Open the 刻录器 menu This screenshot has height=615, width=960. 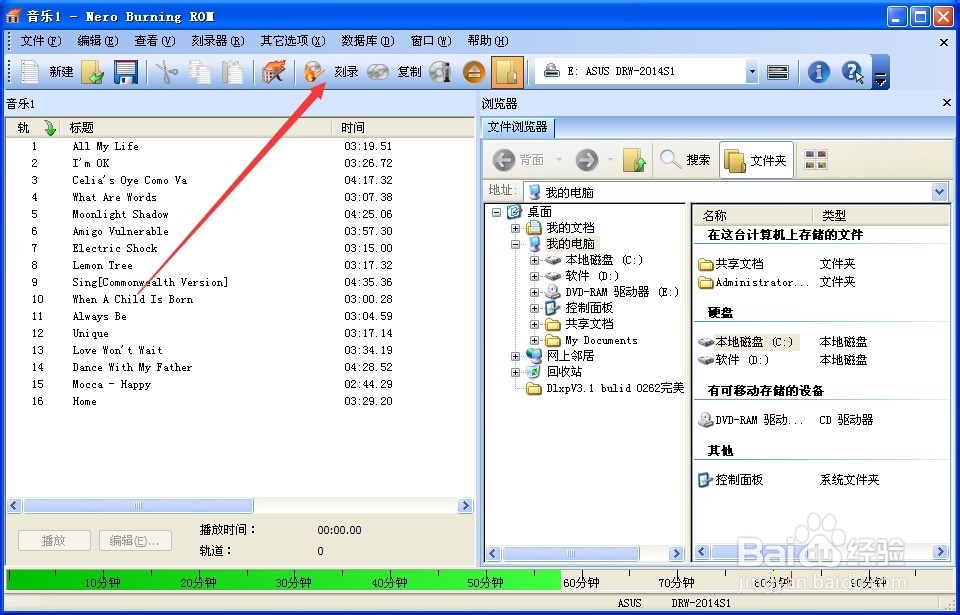pyautogui.click(x=217, y=41)
